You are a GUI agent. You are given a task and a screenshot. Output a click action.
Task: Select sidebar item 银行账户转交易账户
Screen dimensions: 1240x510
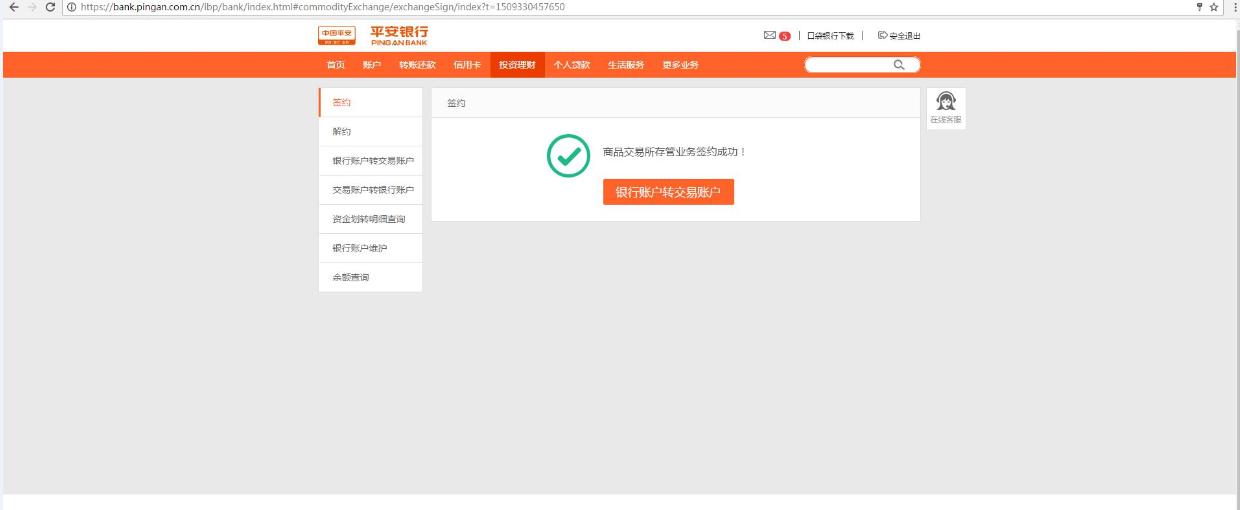pyautogui.click(x=371, y=160)
